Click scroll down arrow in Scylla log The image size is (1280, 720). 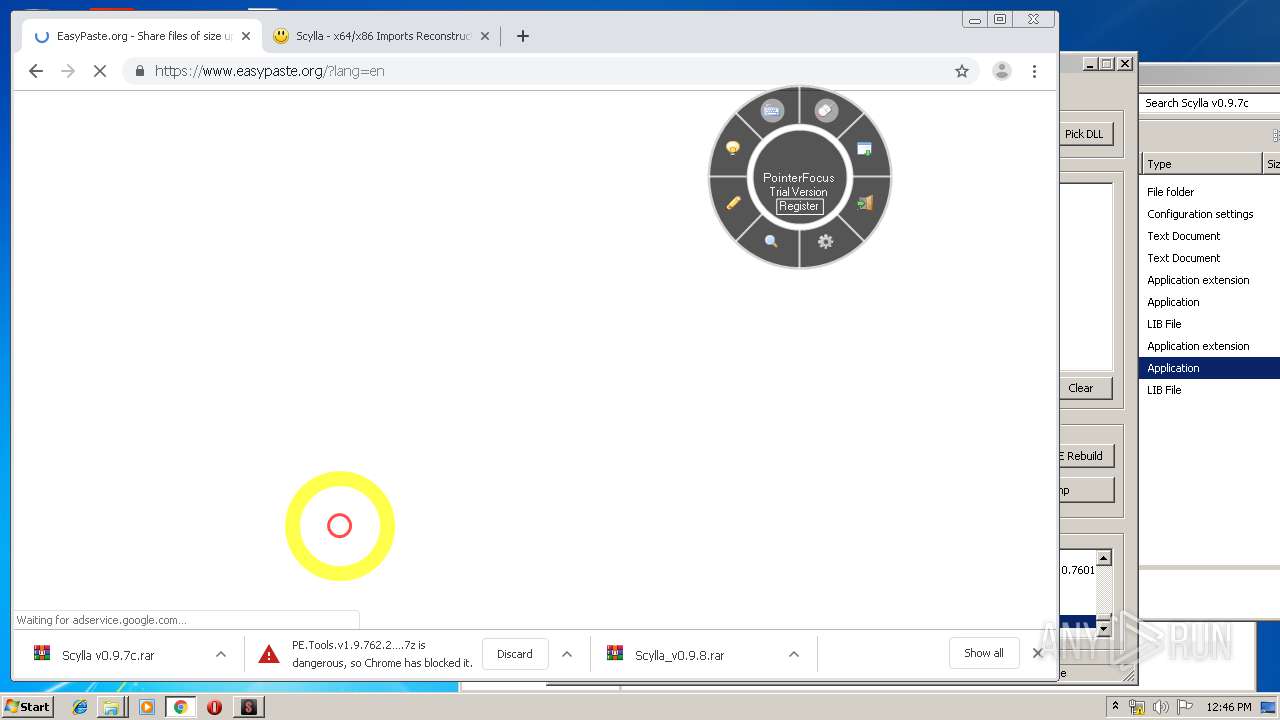pos(1104,628)
